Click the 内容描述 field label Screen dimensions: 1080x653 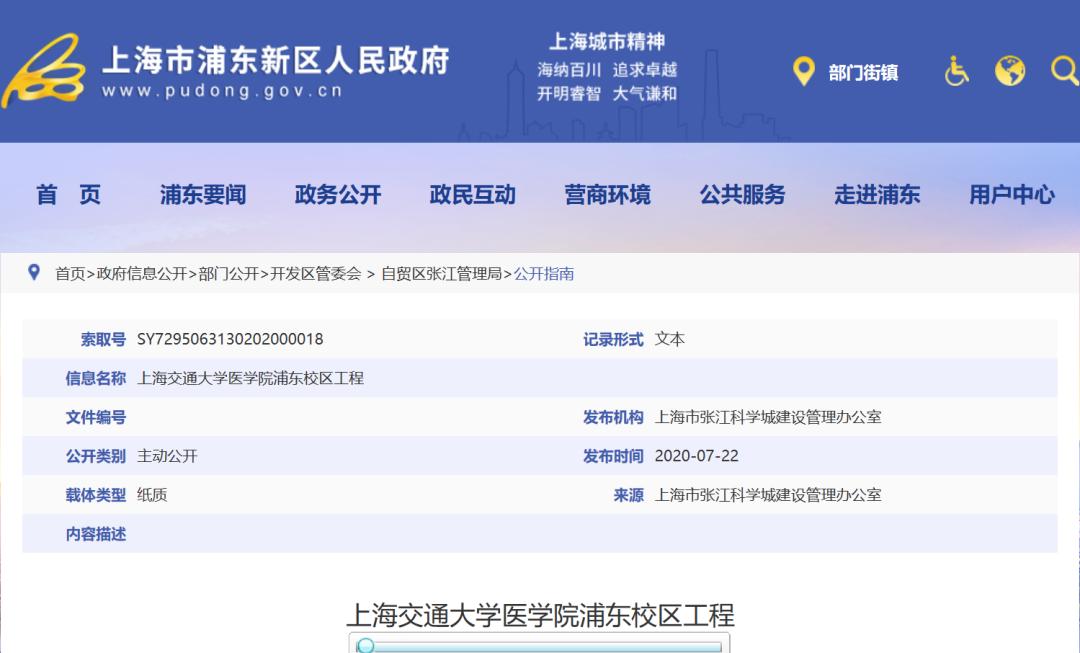click(96, 534)
